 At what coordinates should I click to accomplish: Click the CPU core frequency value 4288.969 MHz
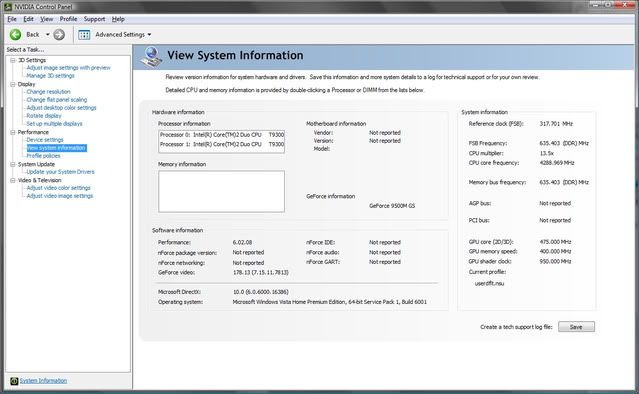click(557, 163)
